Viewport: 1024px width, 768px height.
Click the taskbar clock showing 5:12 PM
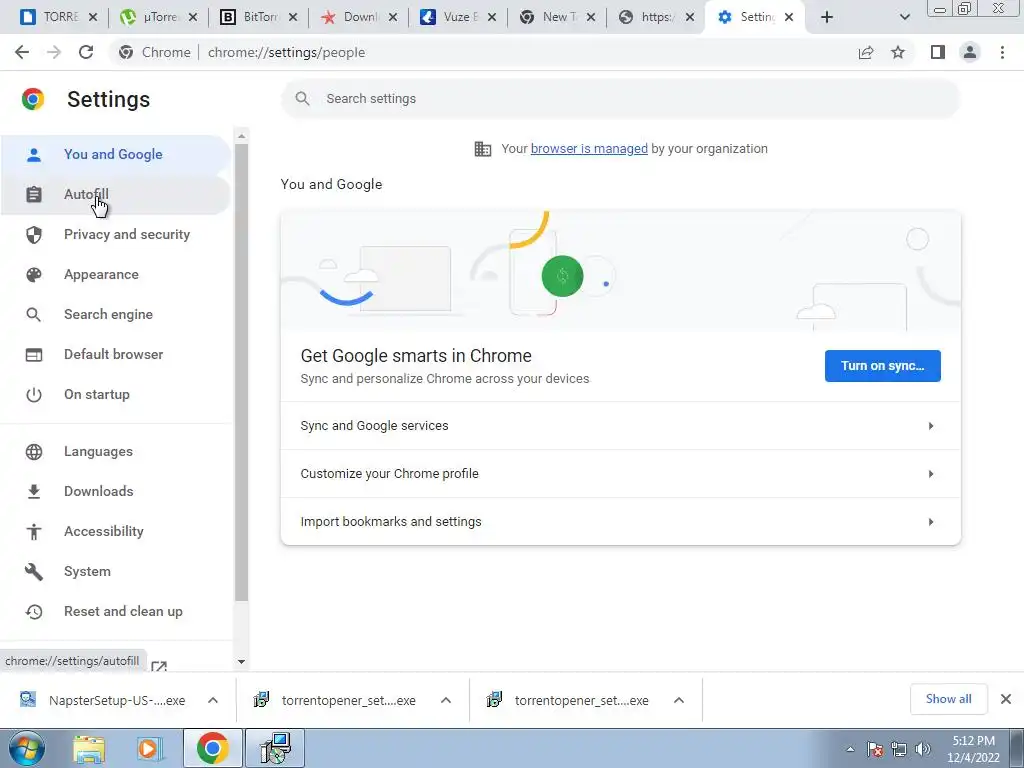pyautogui.click(x=973, y=749)
